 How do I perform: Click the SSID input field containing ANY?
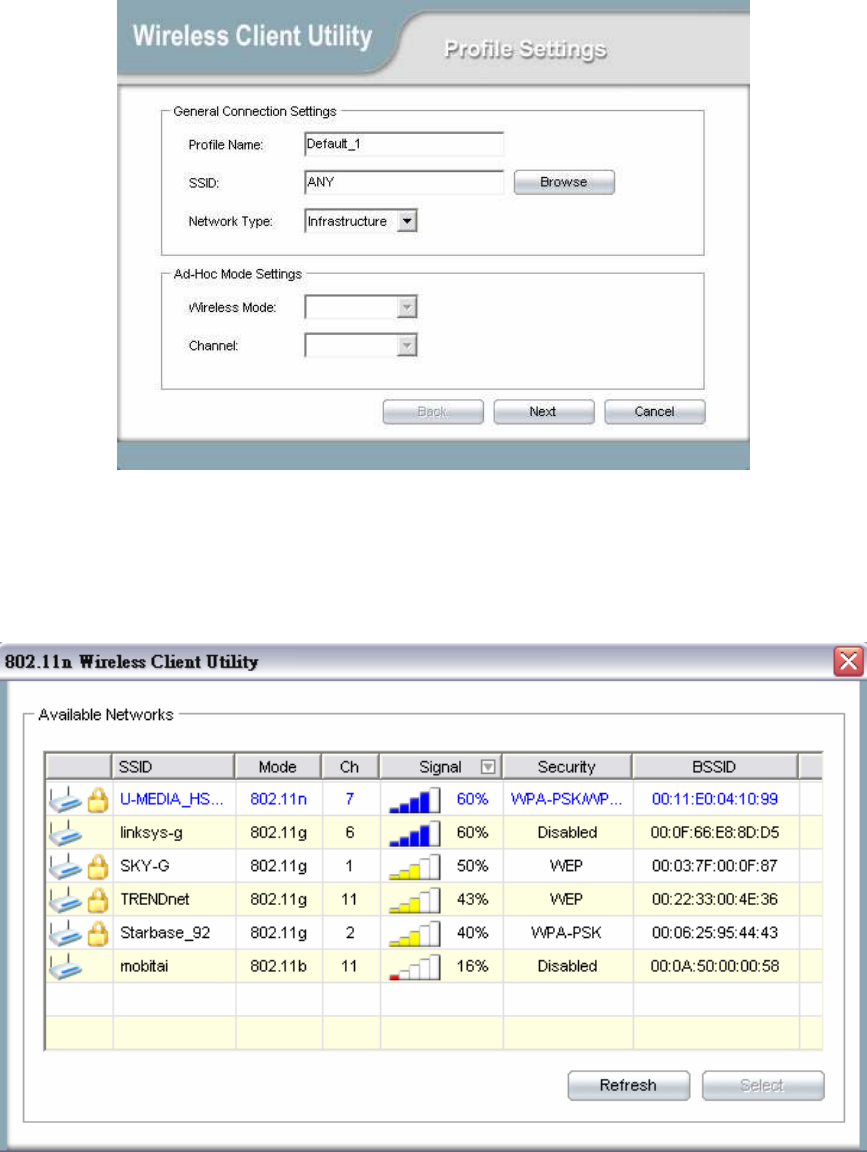(x=404, y=182)
